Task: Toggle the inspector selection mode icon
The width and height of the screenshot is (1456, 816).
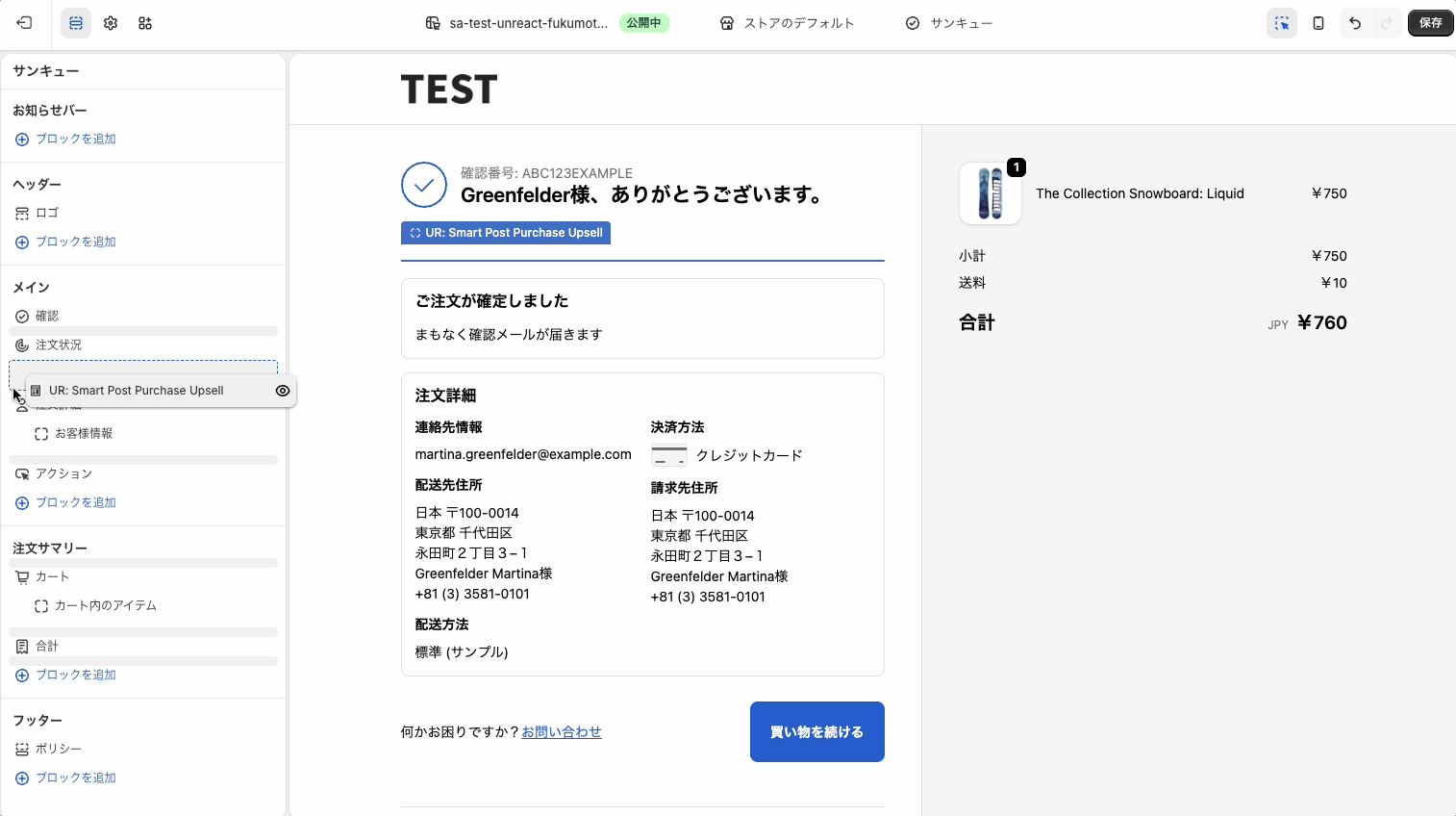Action: [1281, 23]
